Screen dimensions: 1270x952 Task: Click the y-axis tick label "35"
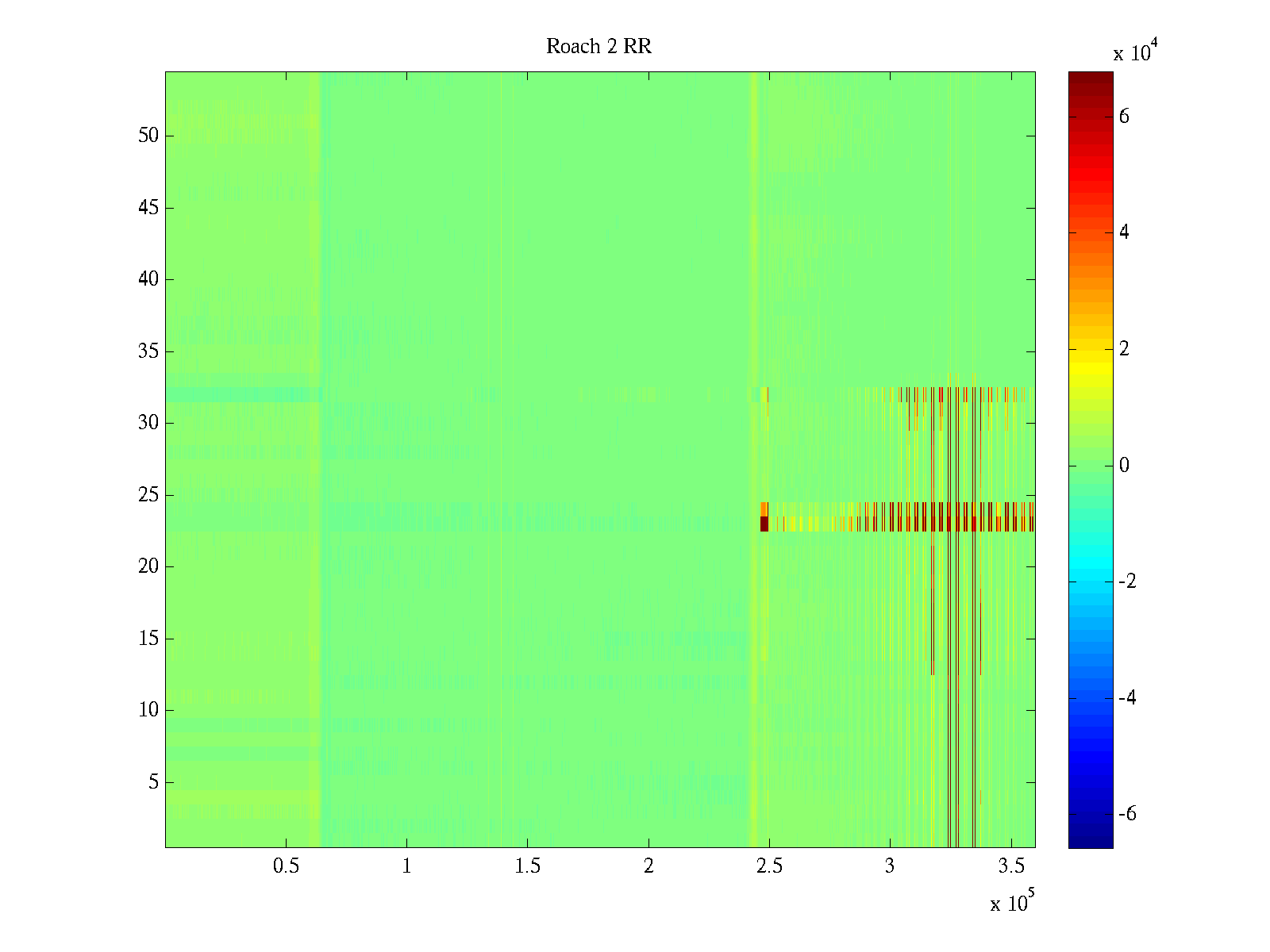coord(148,351)
